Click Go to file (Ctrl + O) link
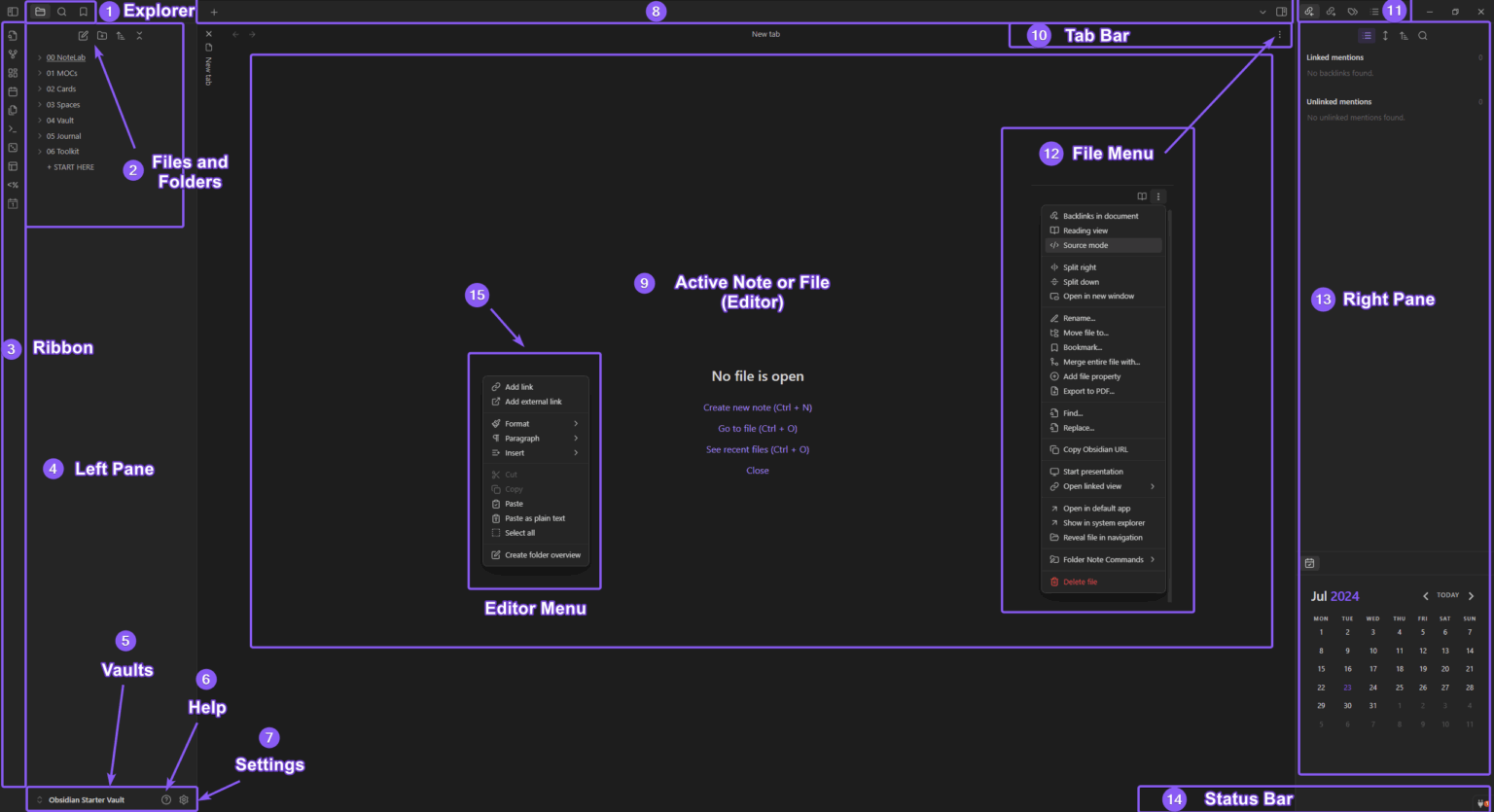Viewport: 1494px width, 812px height. [x=758, y=429]
